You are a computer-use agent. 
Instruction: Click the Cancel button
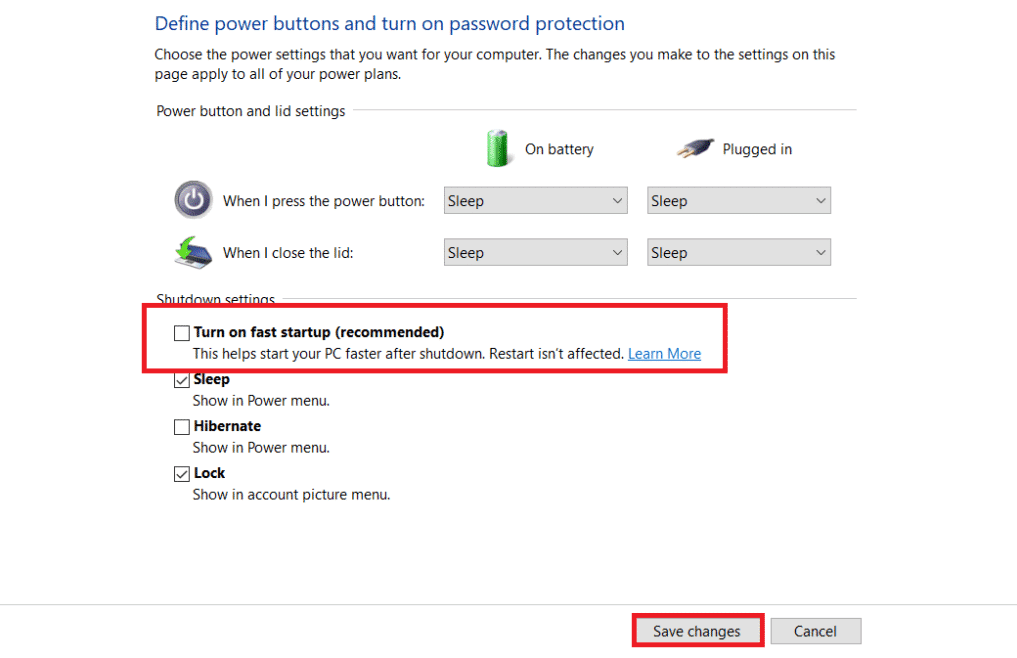pos(815,630)
